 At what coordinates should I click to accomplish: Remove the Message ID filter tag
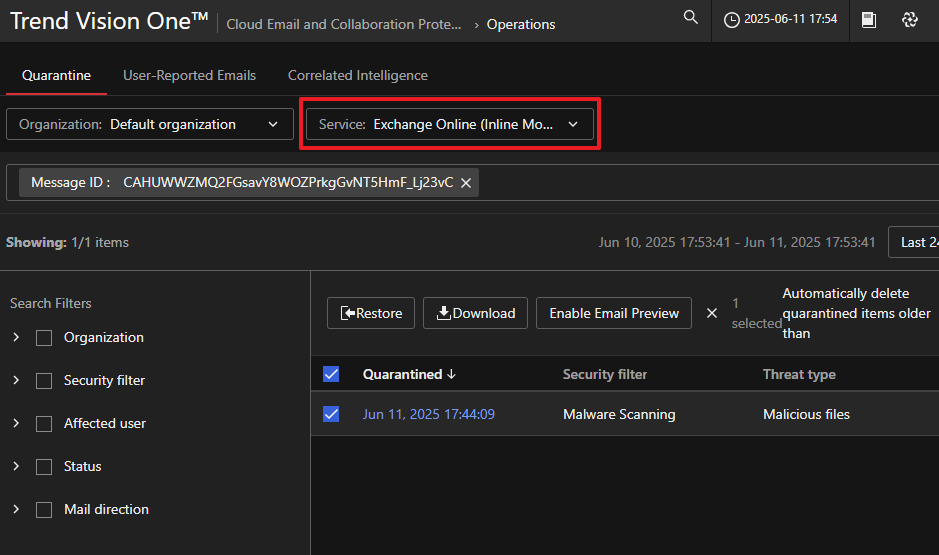(x=466, y=183)
